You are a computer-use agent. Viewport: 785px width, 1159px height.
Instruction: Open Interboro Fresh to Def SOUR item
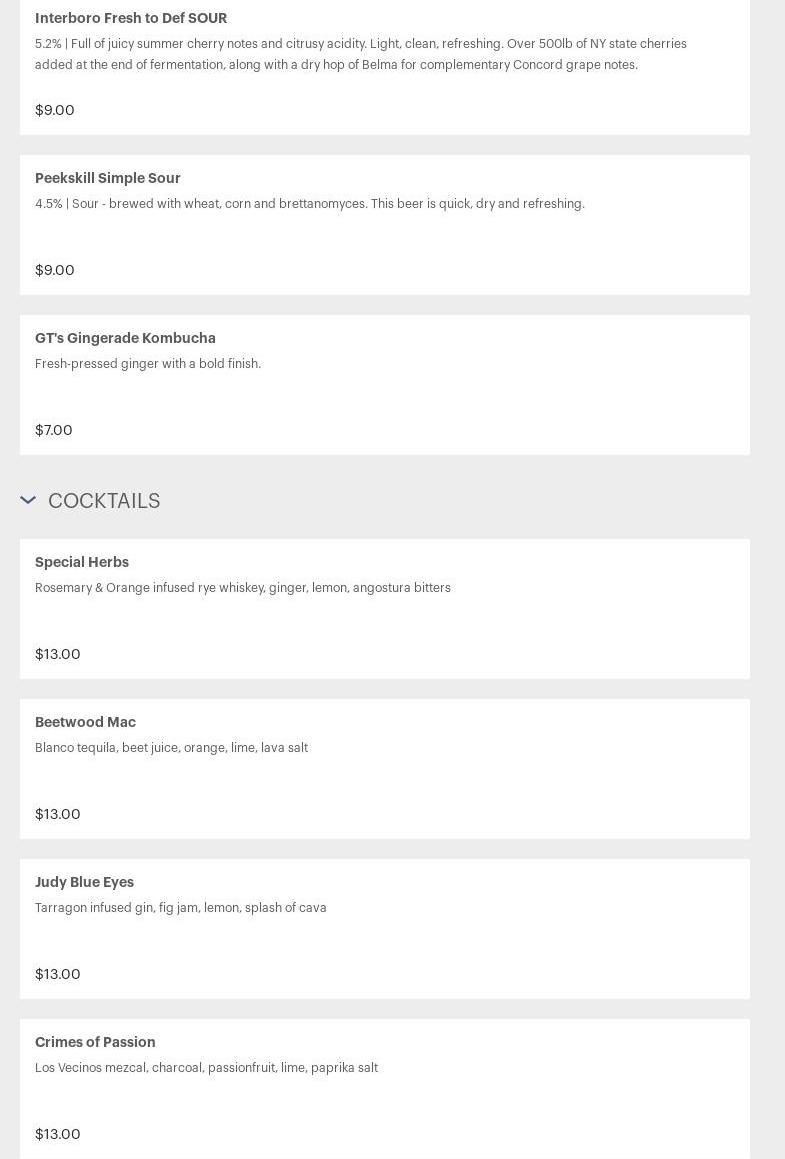tap(131, 18)
